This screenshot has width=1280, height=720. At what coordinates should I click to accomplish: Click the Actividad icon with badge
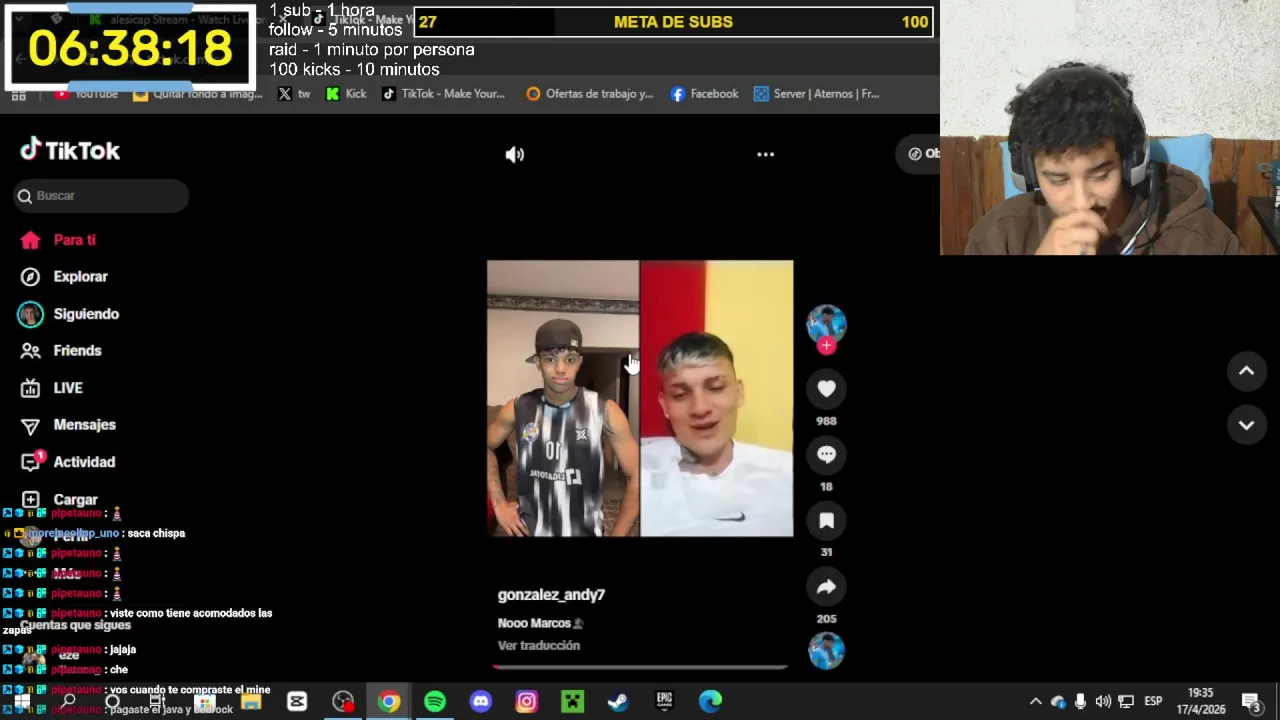click(32, 461)
